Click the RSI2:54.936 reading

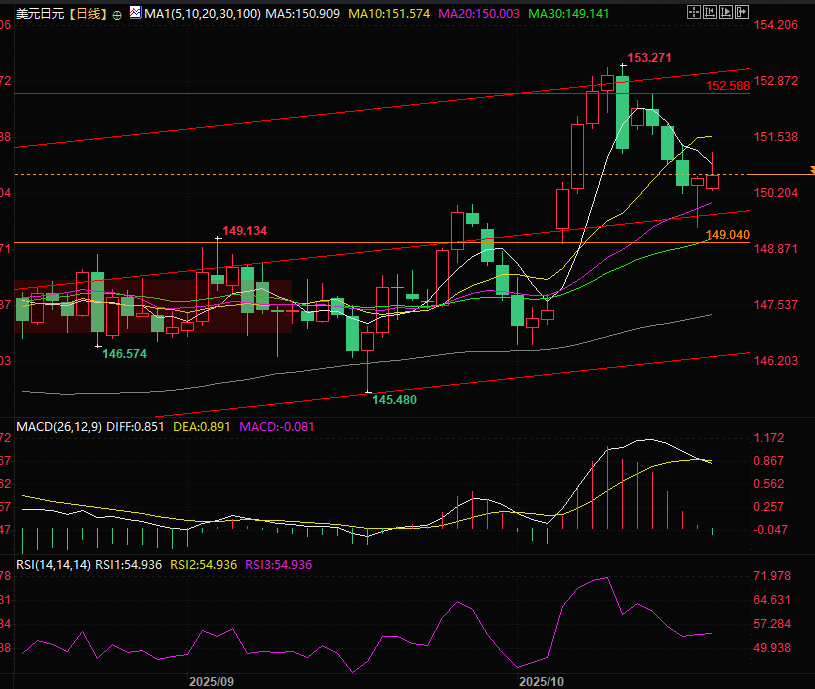point(204,565)
